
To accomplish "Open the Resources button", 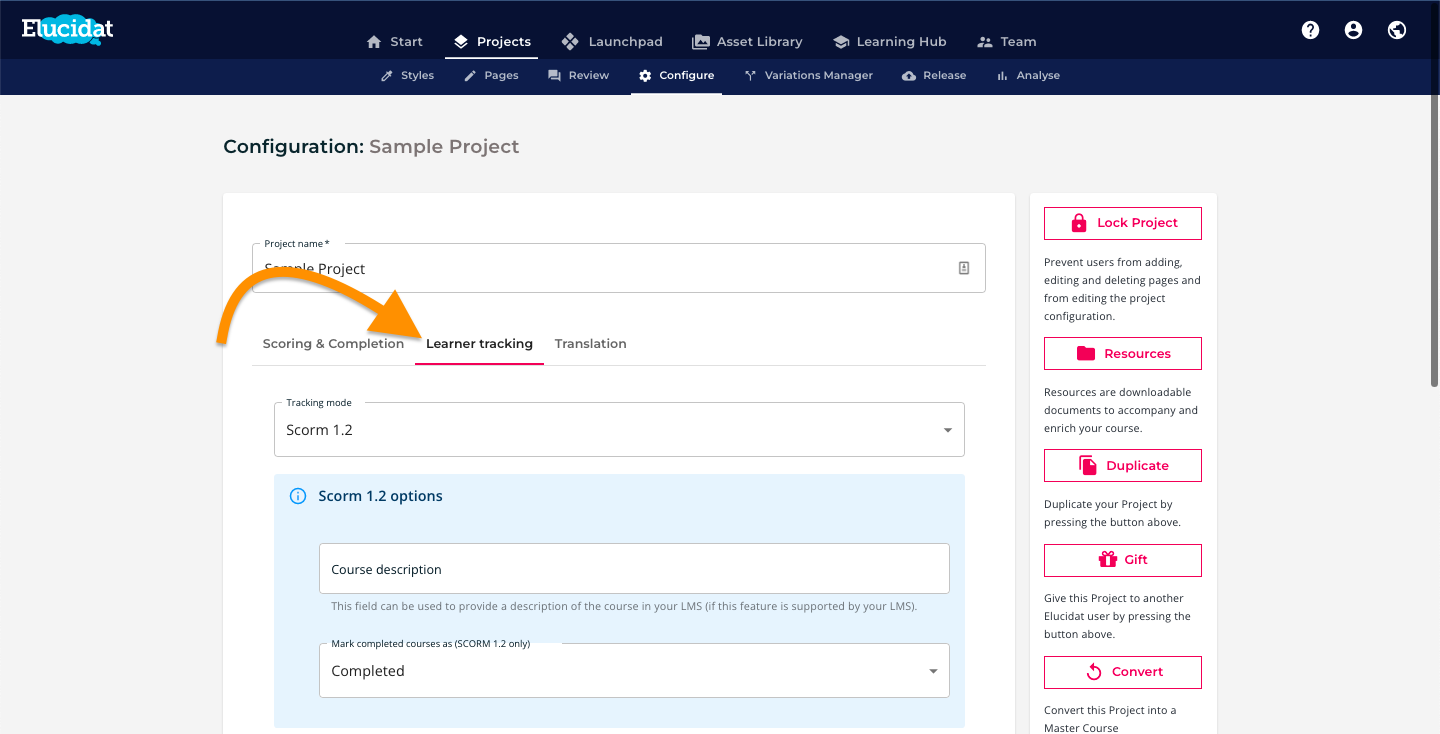I will point(1123,354).
